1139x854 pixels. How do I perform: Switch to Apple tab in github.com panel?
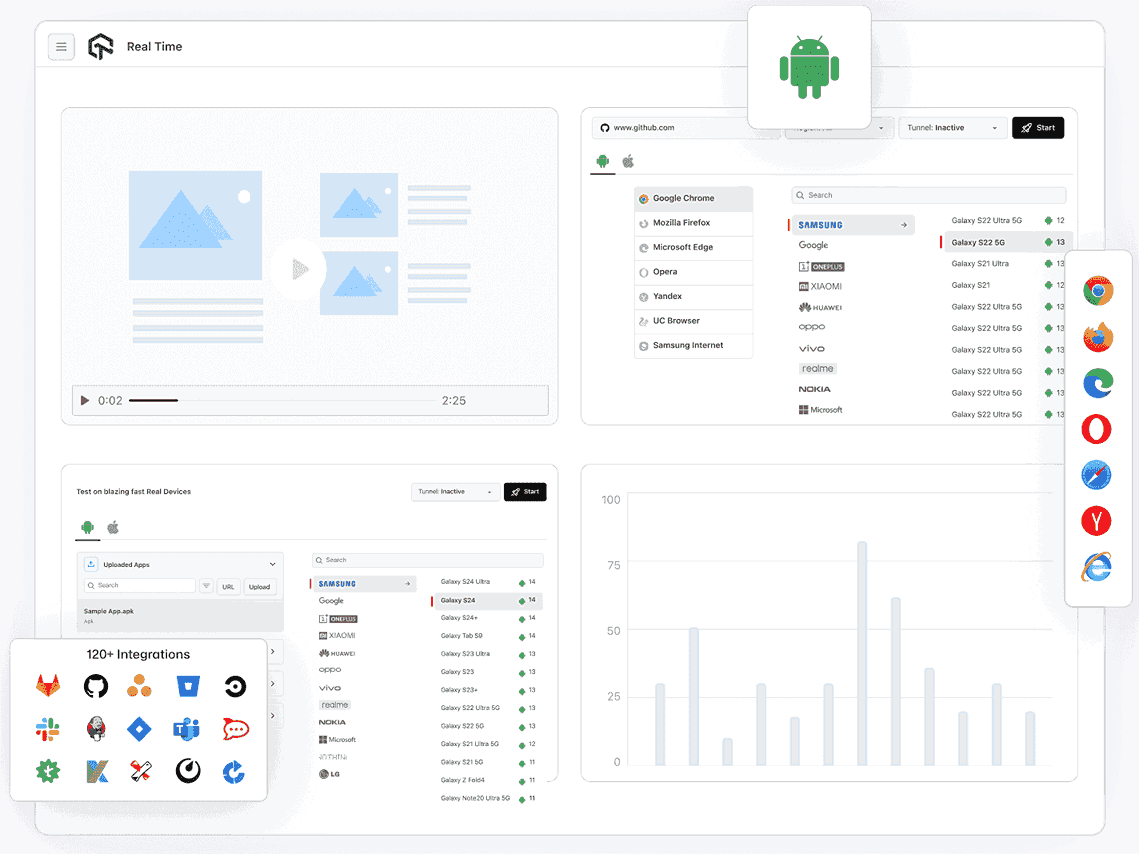pyautogui.click(x=628, y=161)
